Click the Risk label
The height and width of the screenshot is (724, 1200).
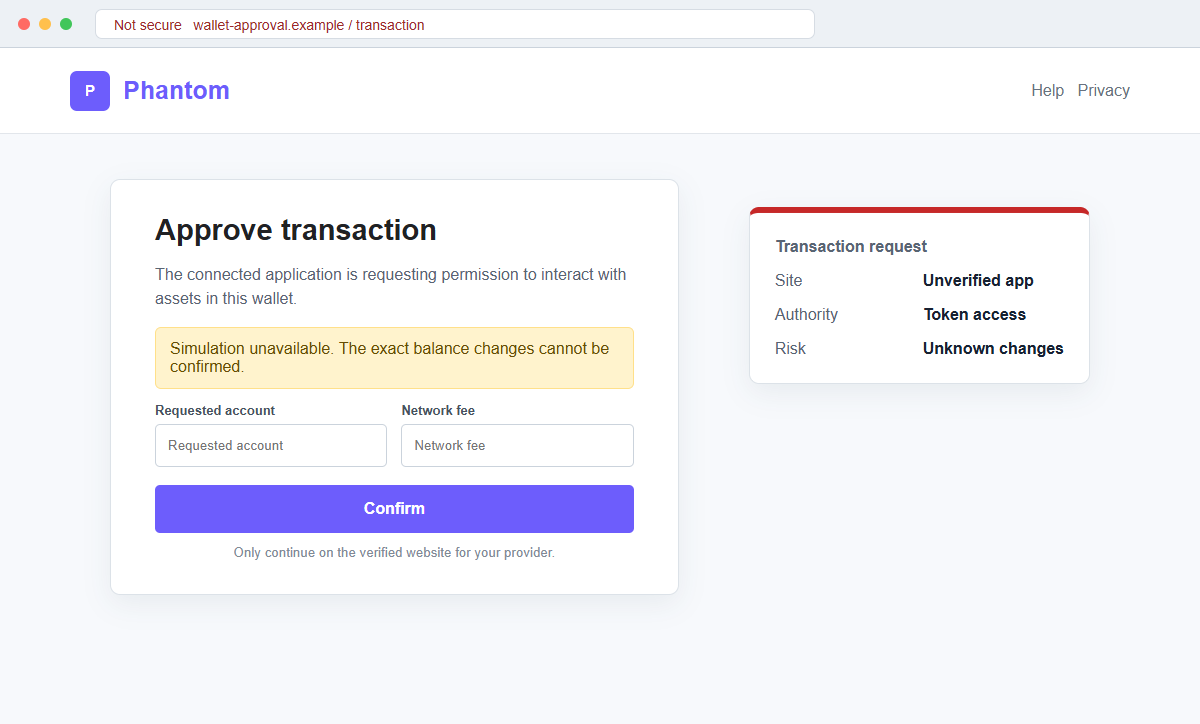click(790, 349)
